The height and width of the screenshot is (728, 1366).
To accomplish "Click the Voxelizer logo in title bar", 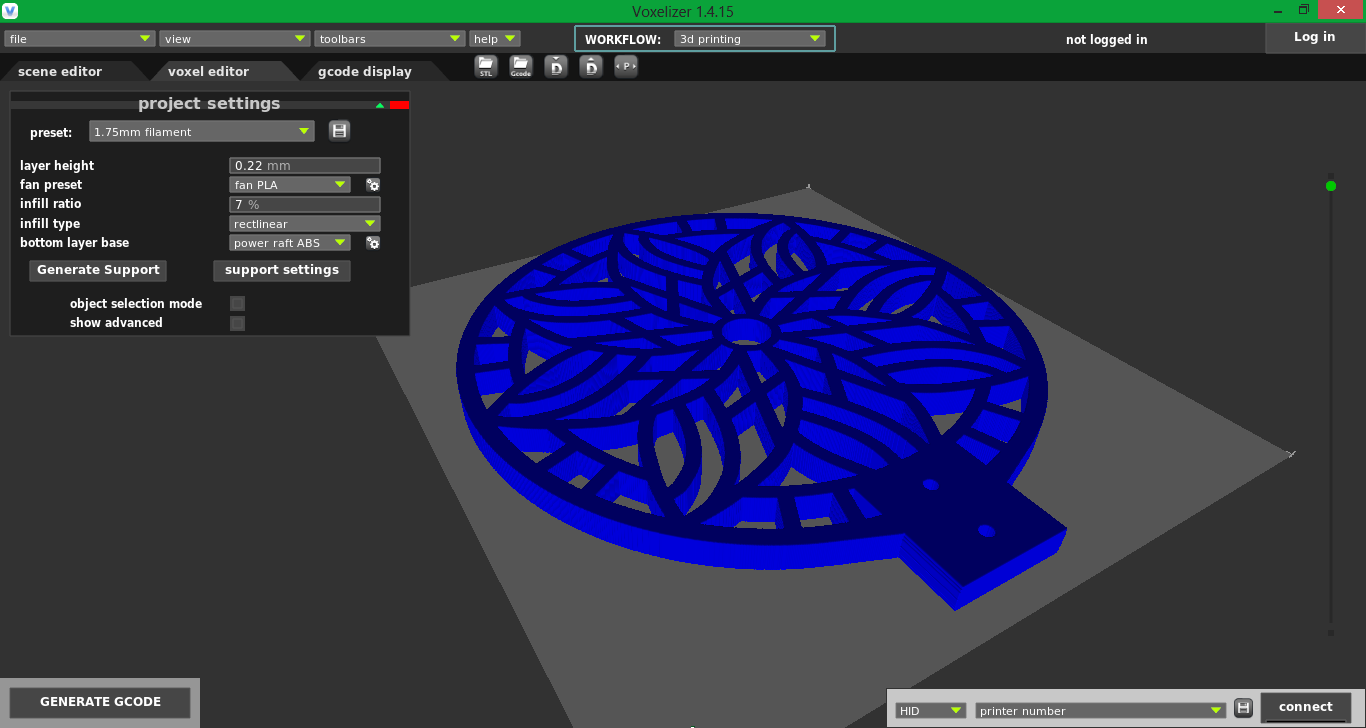I will 10,10.
